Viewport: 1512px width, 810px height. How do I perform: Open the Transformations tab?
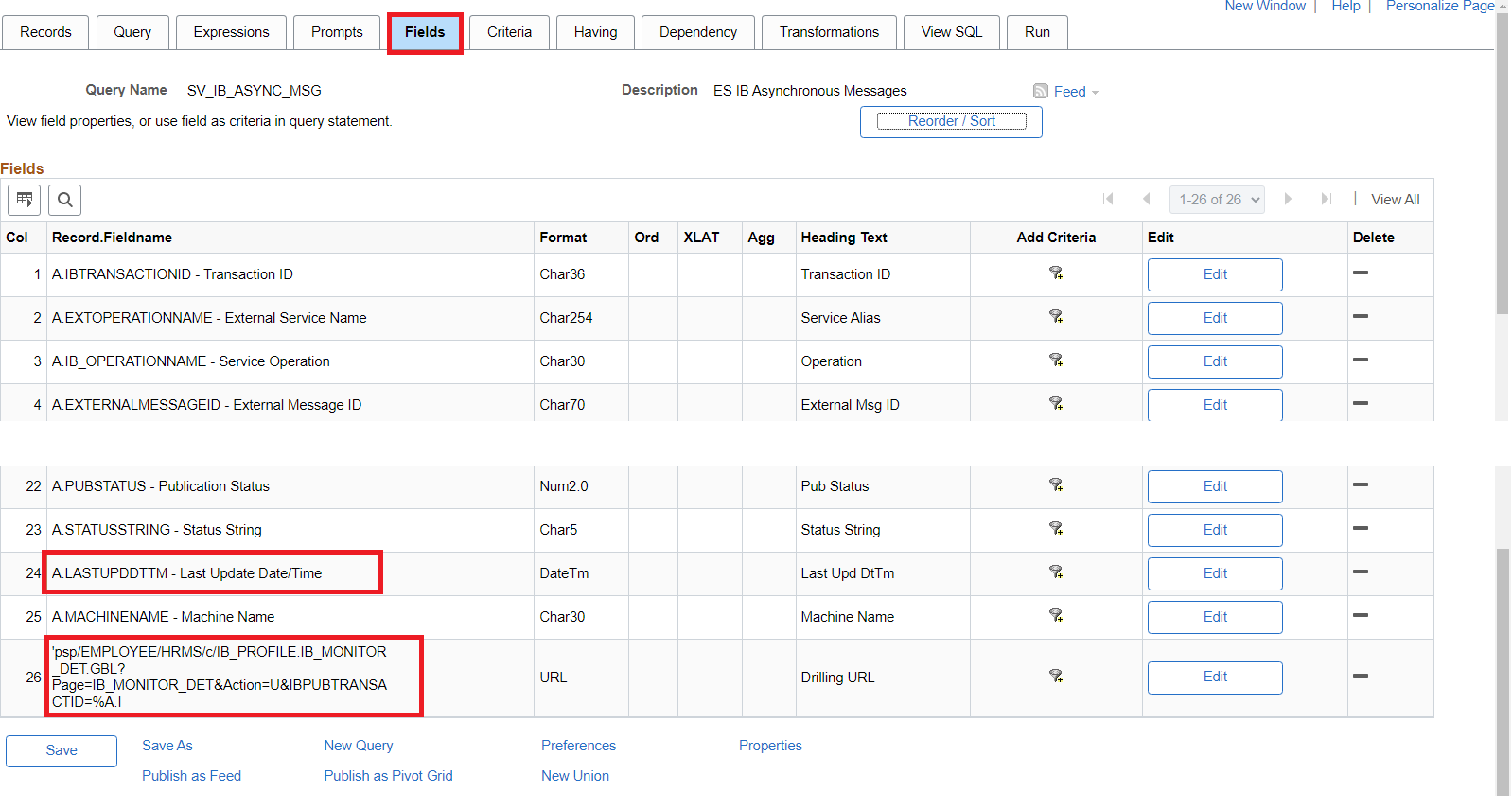[829, 32]
